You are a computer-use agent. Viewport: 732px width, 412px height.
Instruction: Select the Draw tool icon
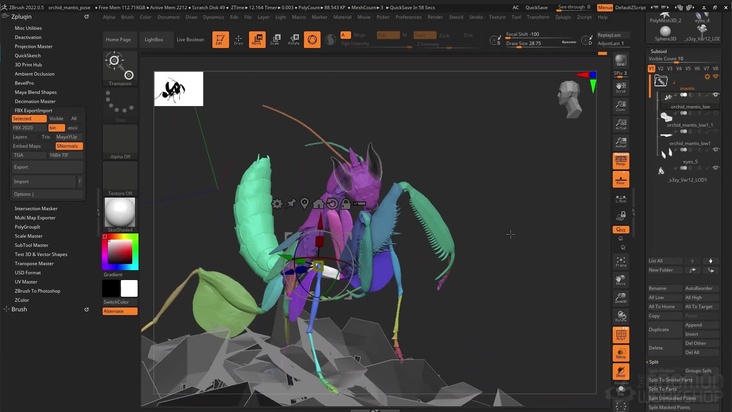(237, 39)
